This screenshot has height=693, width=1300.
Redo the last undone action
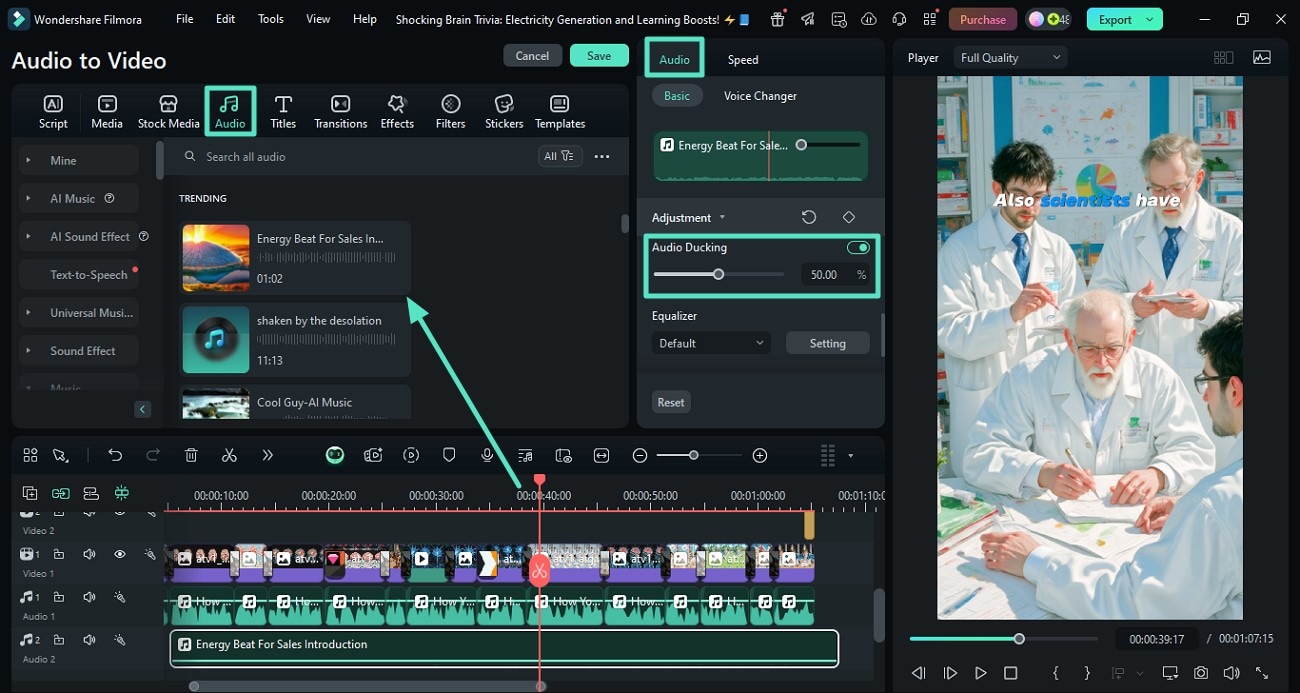coord(153,455)
